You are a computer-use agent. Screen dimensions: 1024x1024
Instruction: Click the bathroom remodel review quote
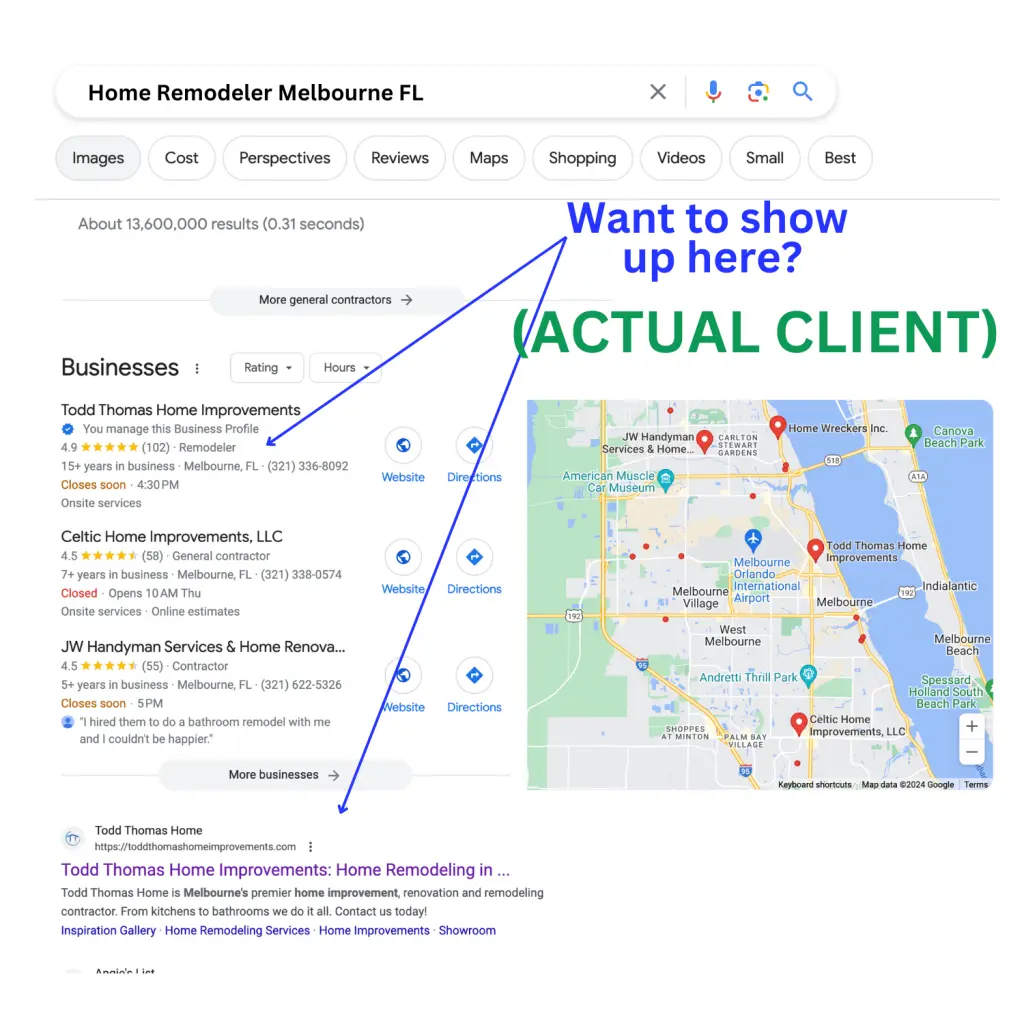coord(204,731)
